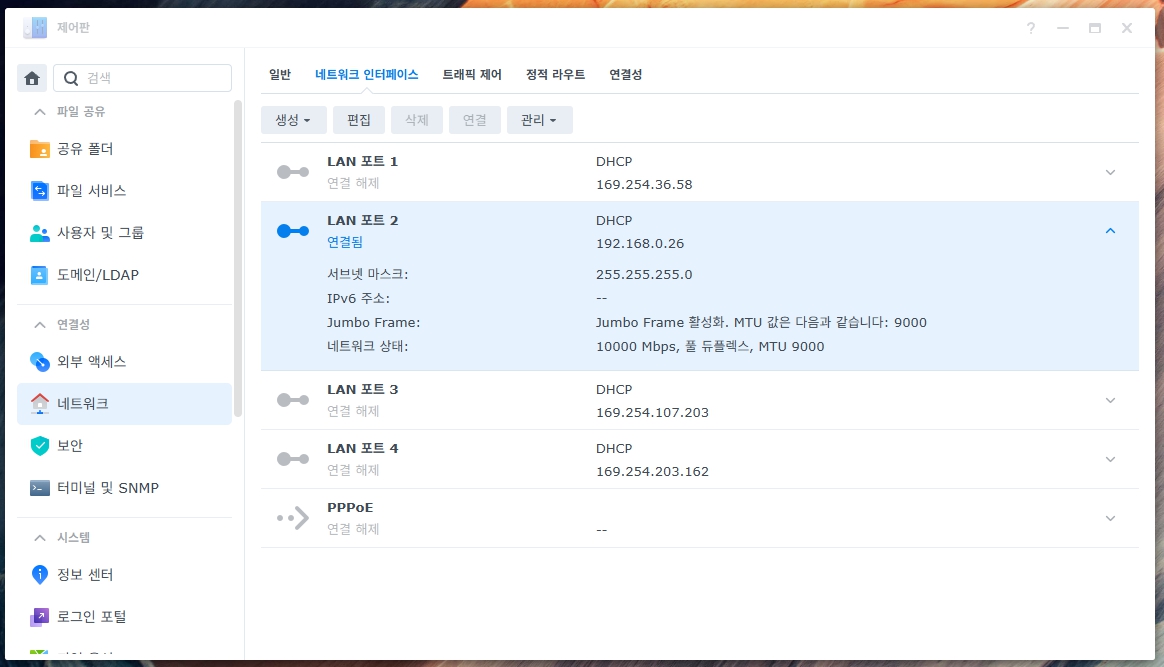Collapse 파일 공유 sidebar section

point(40,112)
